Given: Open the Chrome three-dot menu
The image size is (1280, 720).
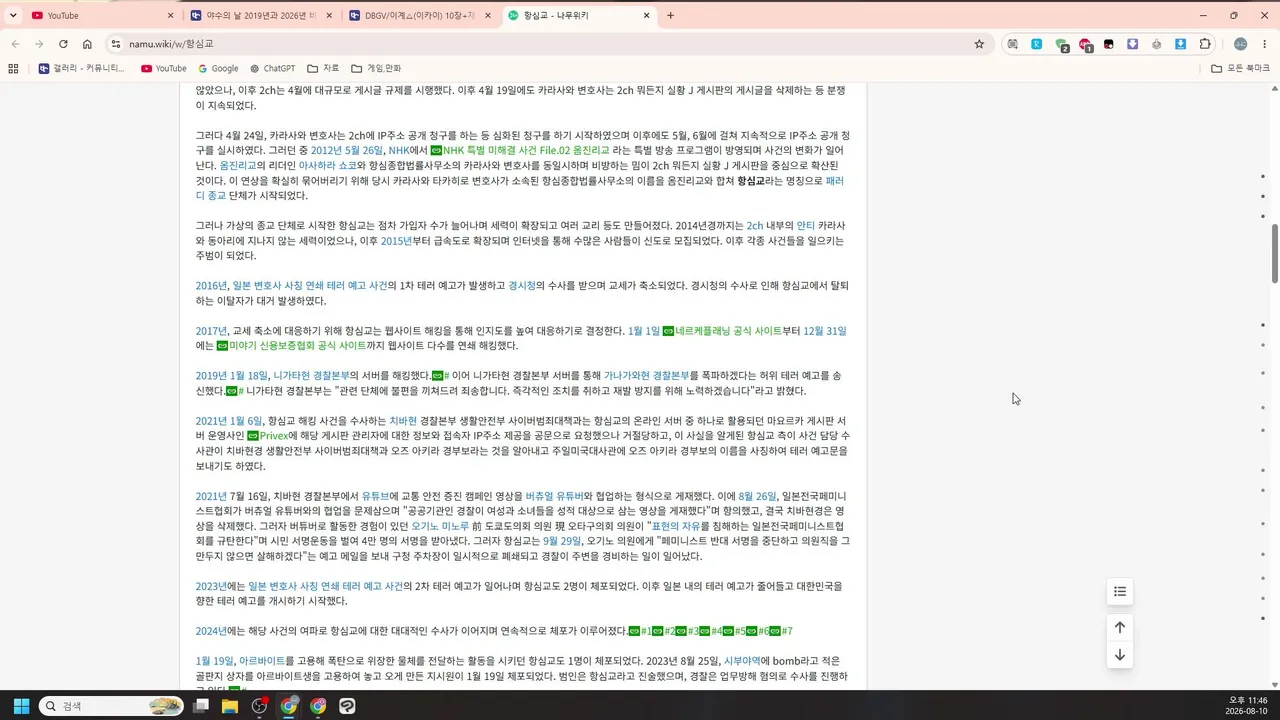Looking at the screenshot, I should [1264, 44].
